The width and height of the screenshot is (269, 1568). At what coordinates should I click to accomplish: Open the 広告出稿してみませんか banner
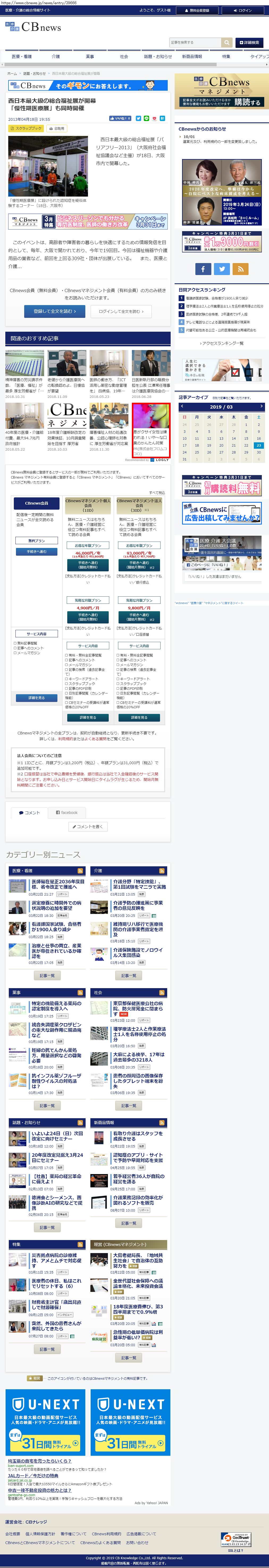coord(221,513)
